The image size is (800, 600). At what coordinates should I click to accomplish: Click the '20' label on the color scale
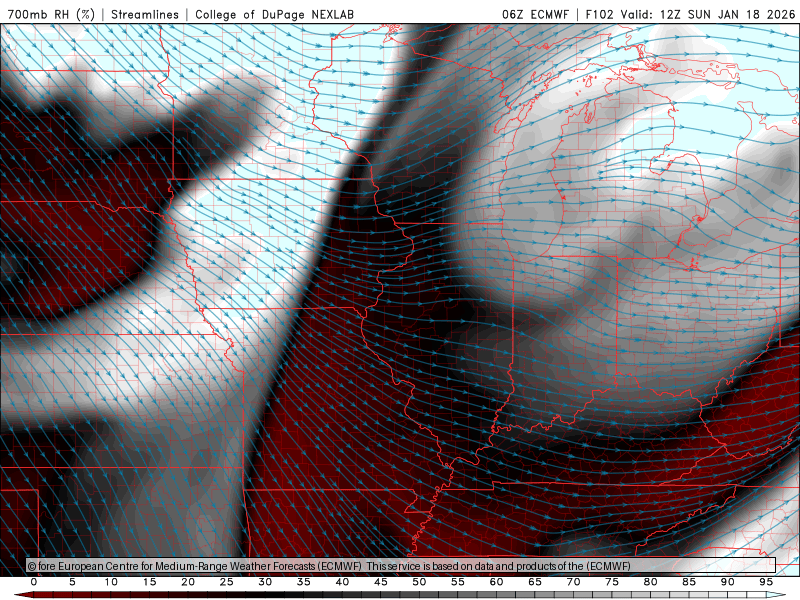pyautogui.click(x=188, y=582)
